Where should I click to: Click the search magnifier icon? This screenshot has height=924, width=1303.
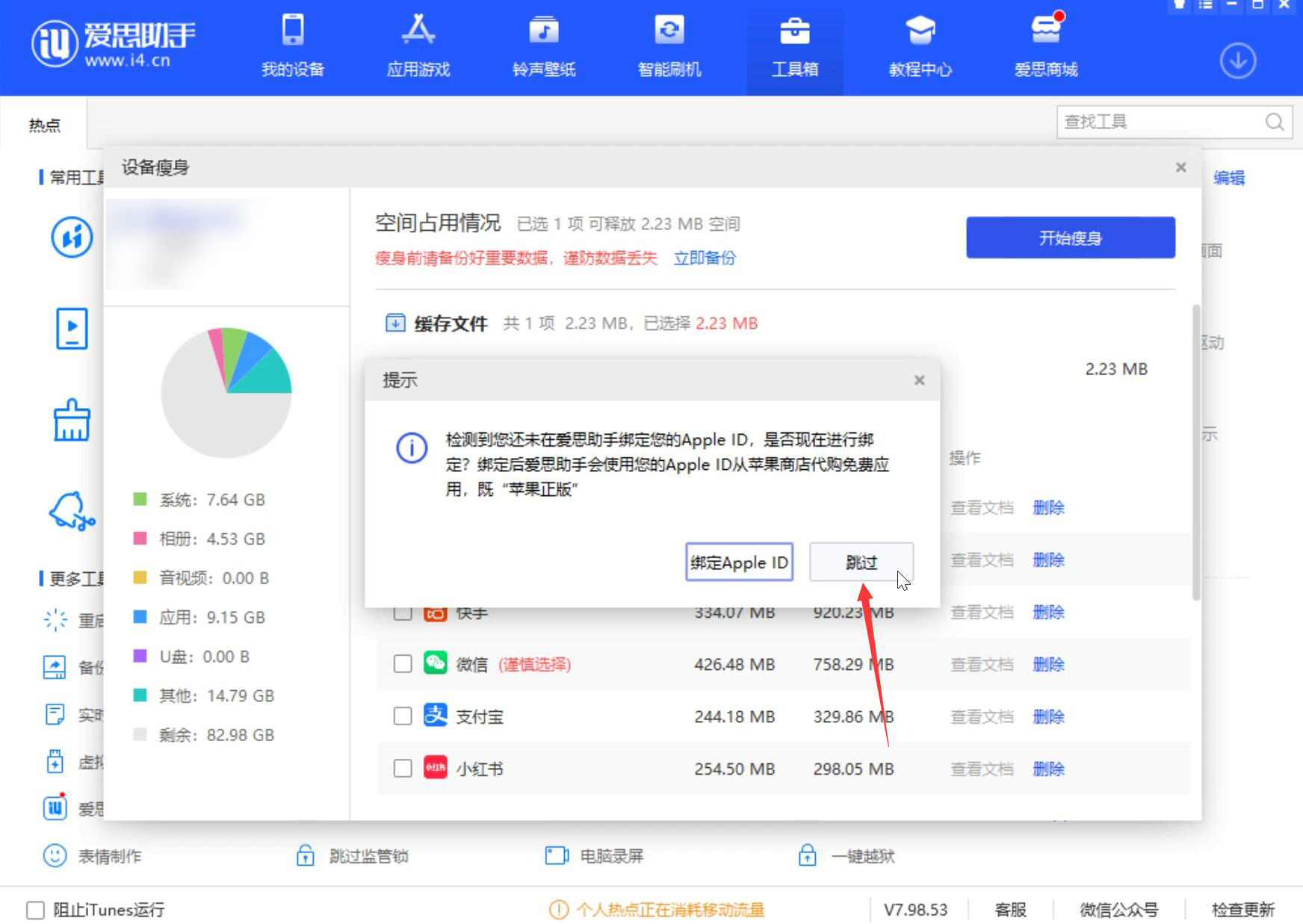(1275, 122)
